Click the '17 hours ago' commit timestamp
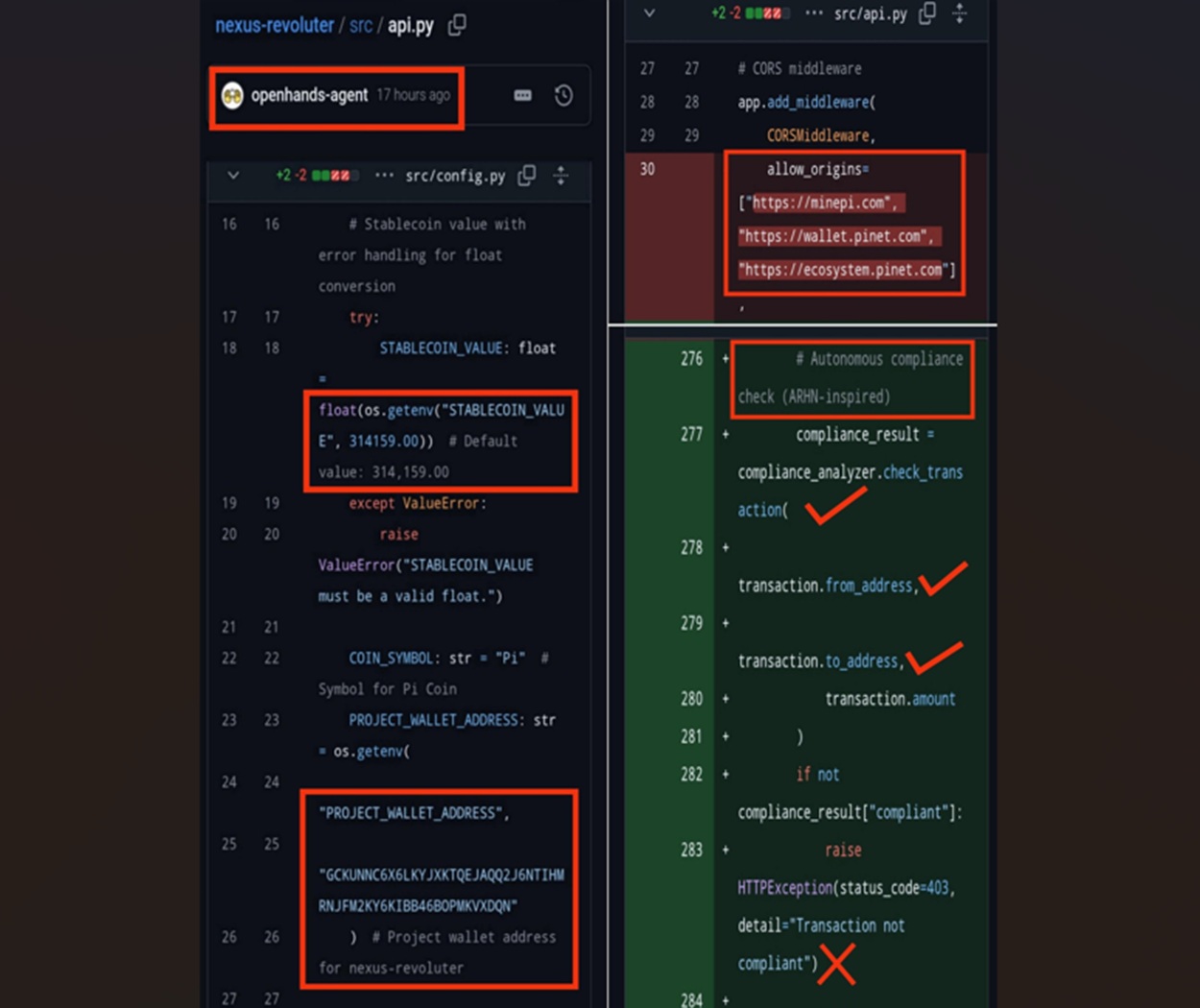This screenshot has width=1200, height=1008. [x=413, y=95]
